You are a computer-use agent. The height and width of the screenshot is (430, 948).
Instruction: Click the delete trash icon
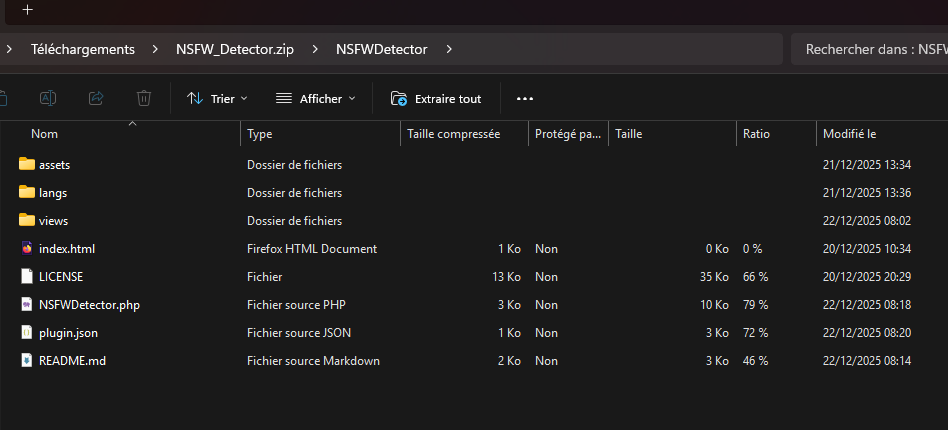(144, 98)
